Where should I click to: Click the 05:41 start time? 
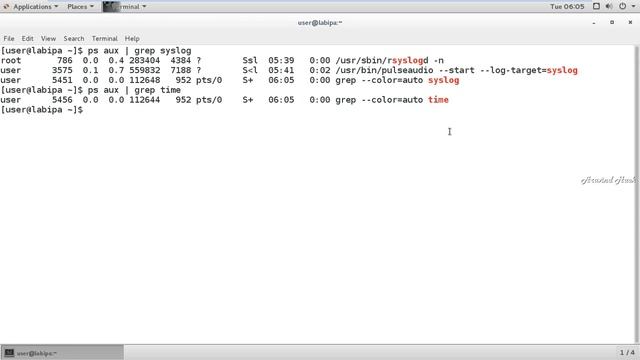tap(281, 70)
